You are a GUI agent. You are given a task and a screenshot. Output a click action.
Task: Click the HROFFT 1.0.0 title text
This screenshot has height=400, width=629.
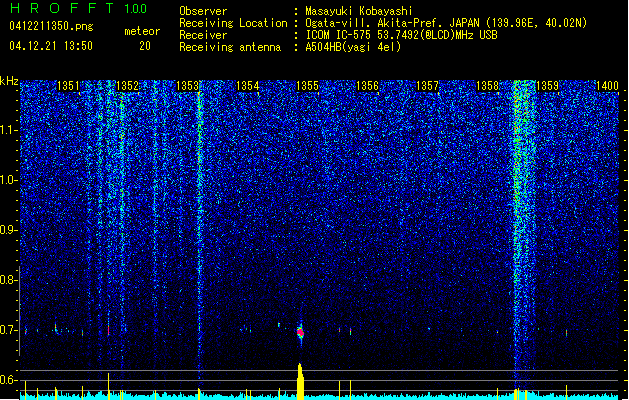79,8
